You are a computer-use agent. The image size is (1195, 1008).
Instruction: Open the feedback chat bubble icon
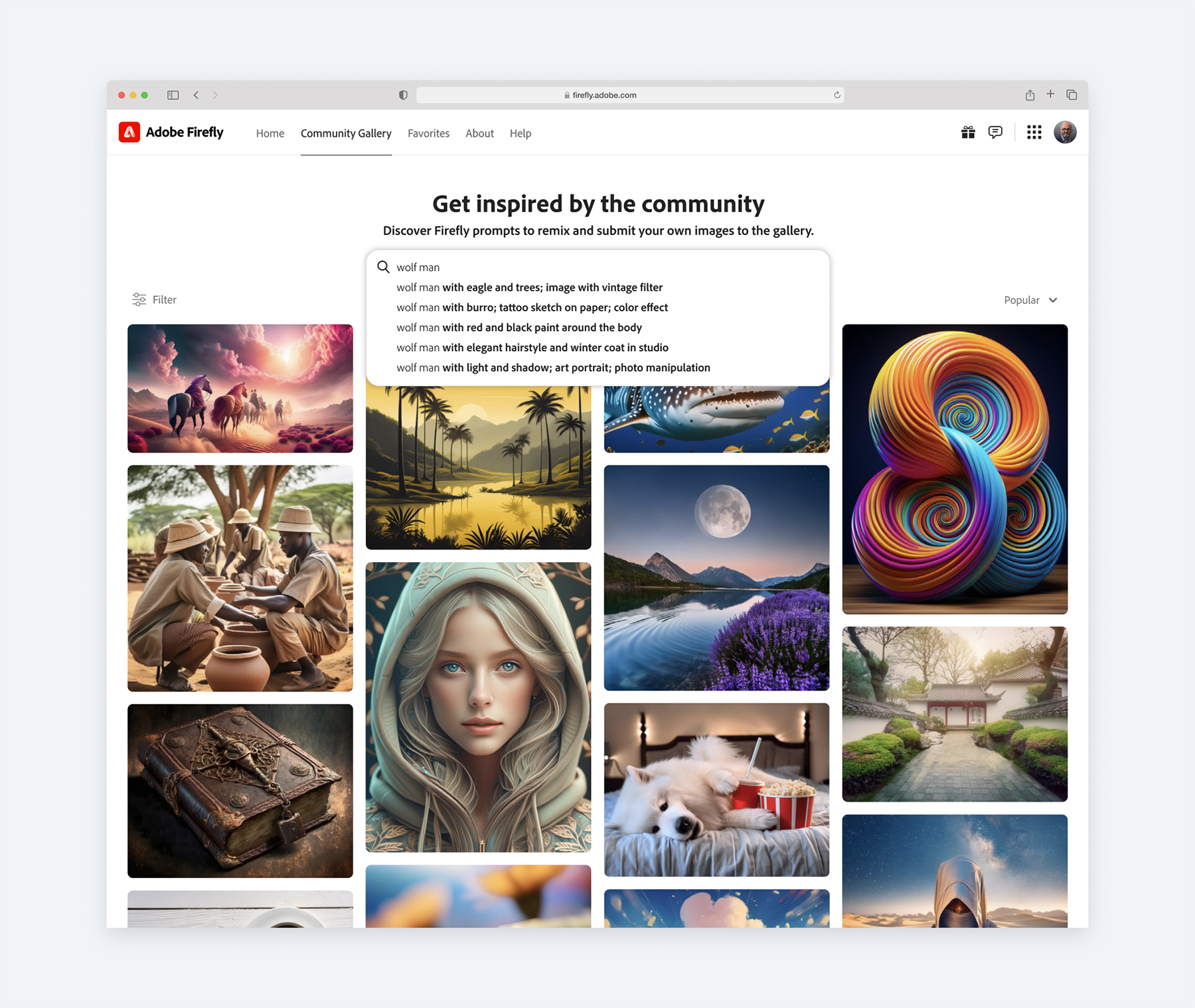point(995,133)
